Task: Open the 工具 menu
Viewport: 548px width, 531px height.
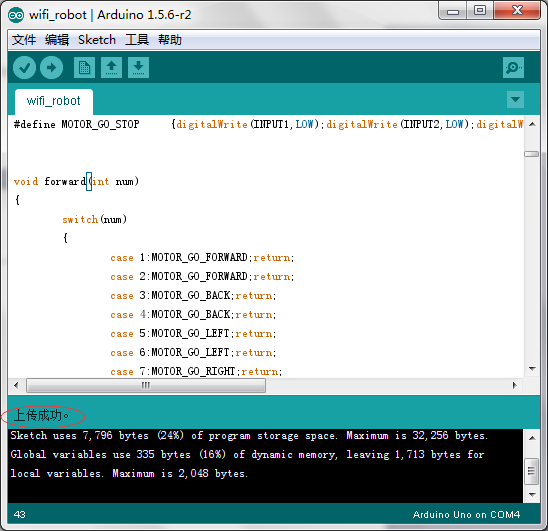Action: coord(137,40)
